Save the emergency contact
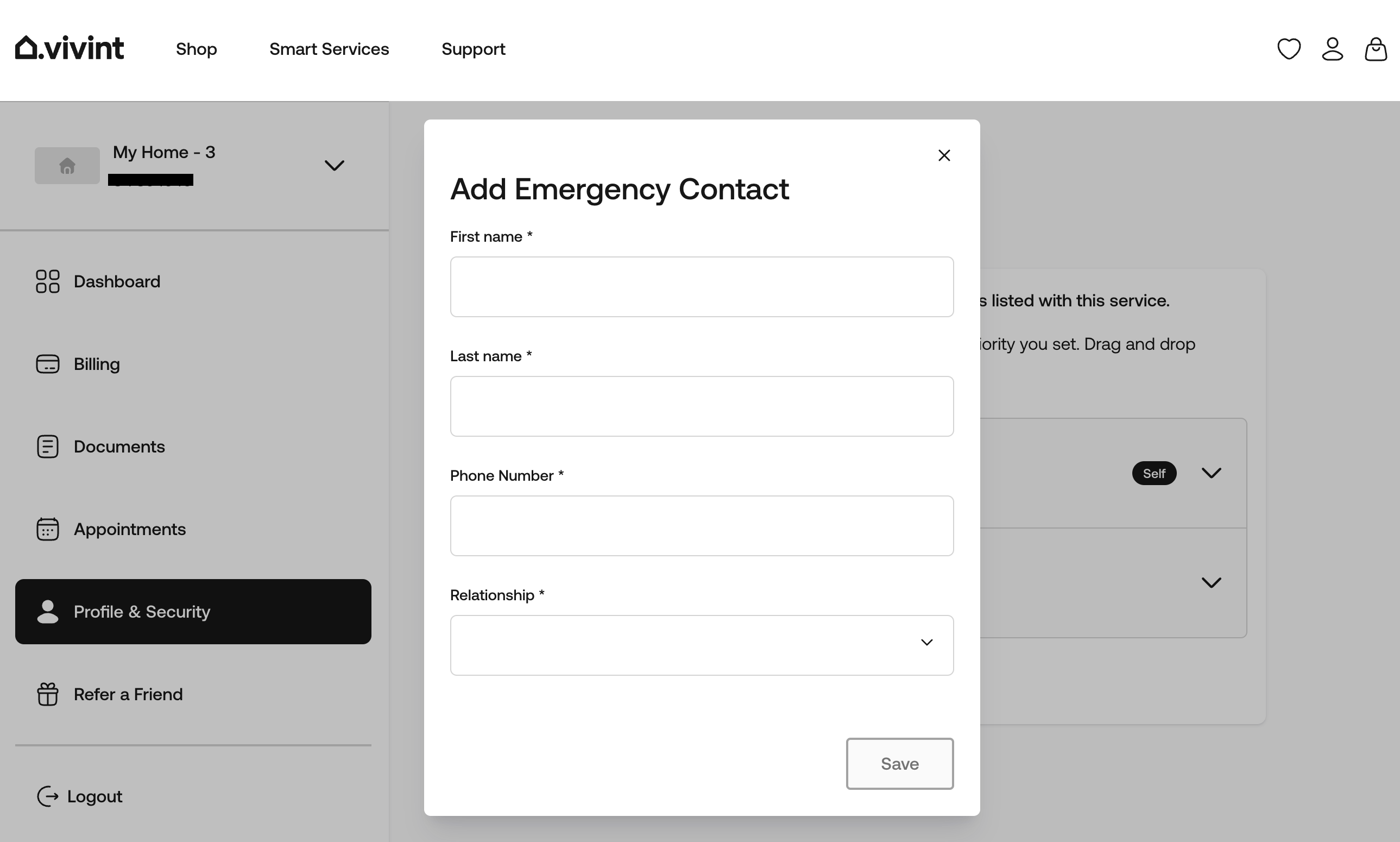Viewport: 1400px width, 842px height. click(x=899, y=764)
